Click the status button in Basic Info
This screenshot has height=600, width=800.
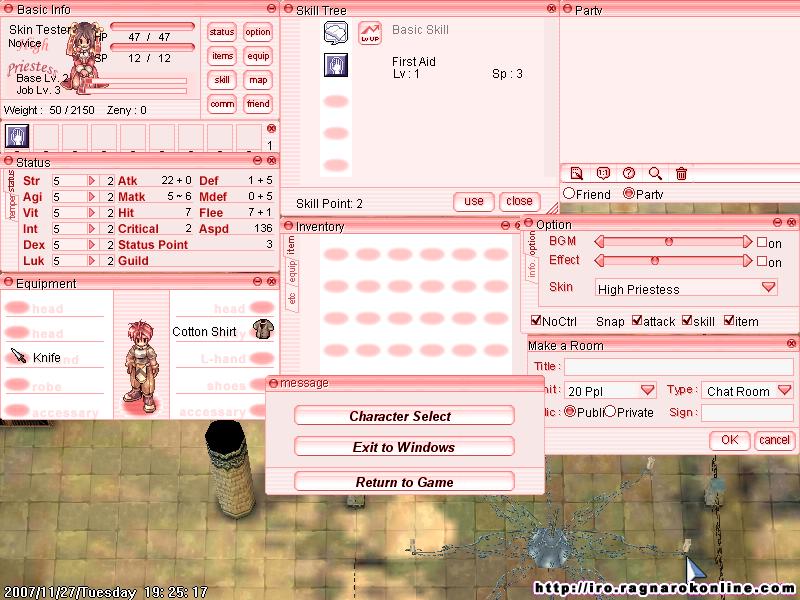point(222,32)
